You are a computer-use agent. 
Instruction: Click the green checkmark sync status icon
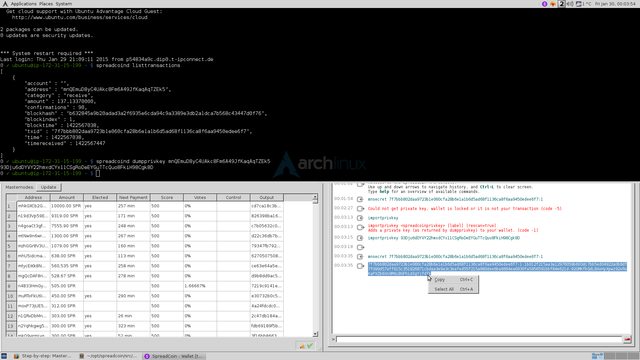click(x=310, y=346)
